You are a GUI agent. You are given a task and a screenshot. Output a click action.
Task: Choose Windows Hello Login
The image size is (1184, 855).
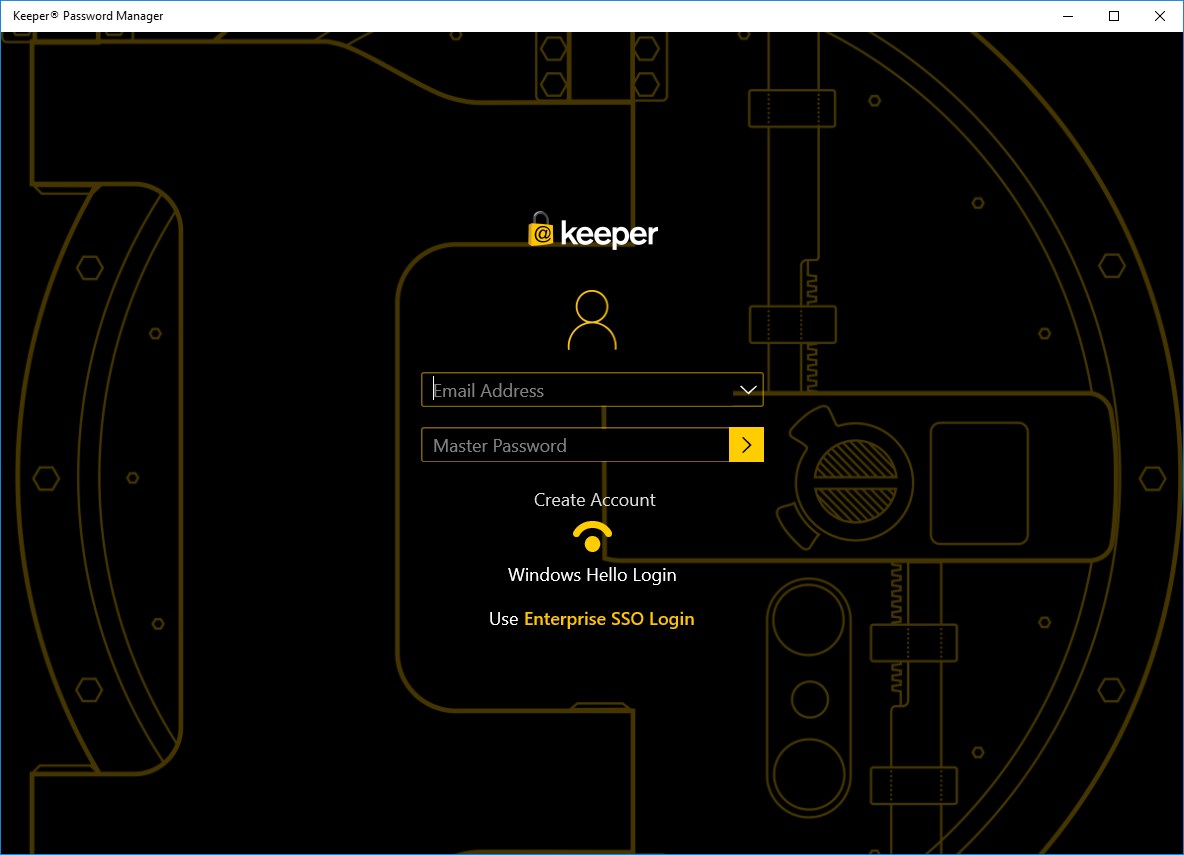592,575
